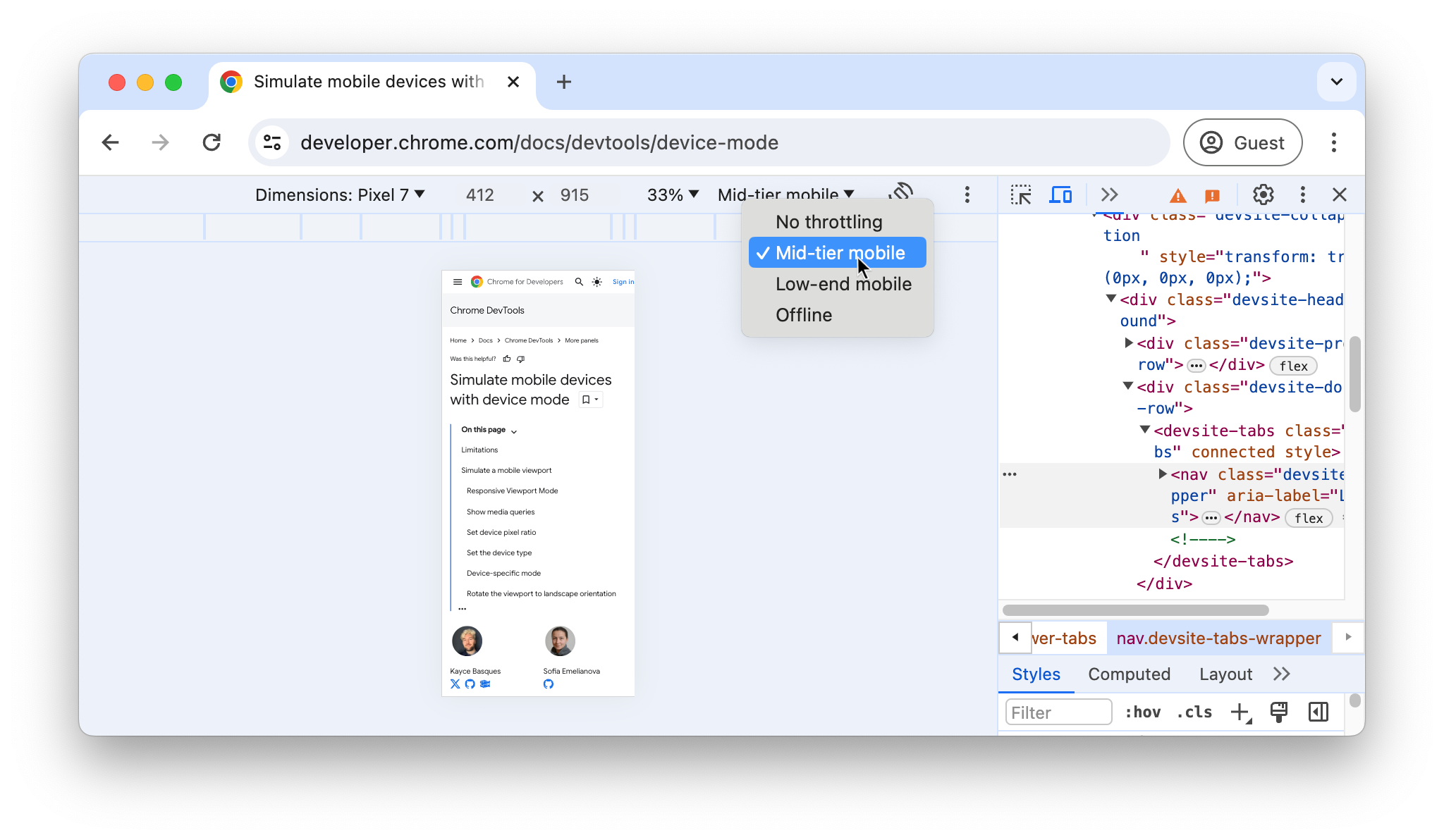
Task: Click the settings gear icon in DevTools
Action: (1263, 194)
